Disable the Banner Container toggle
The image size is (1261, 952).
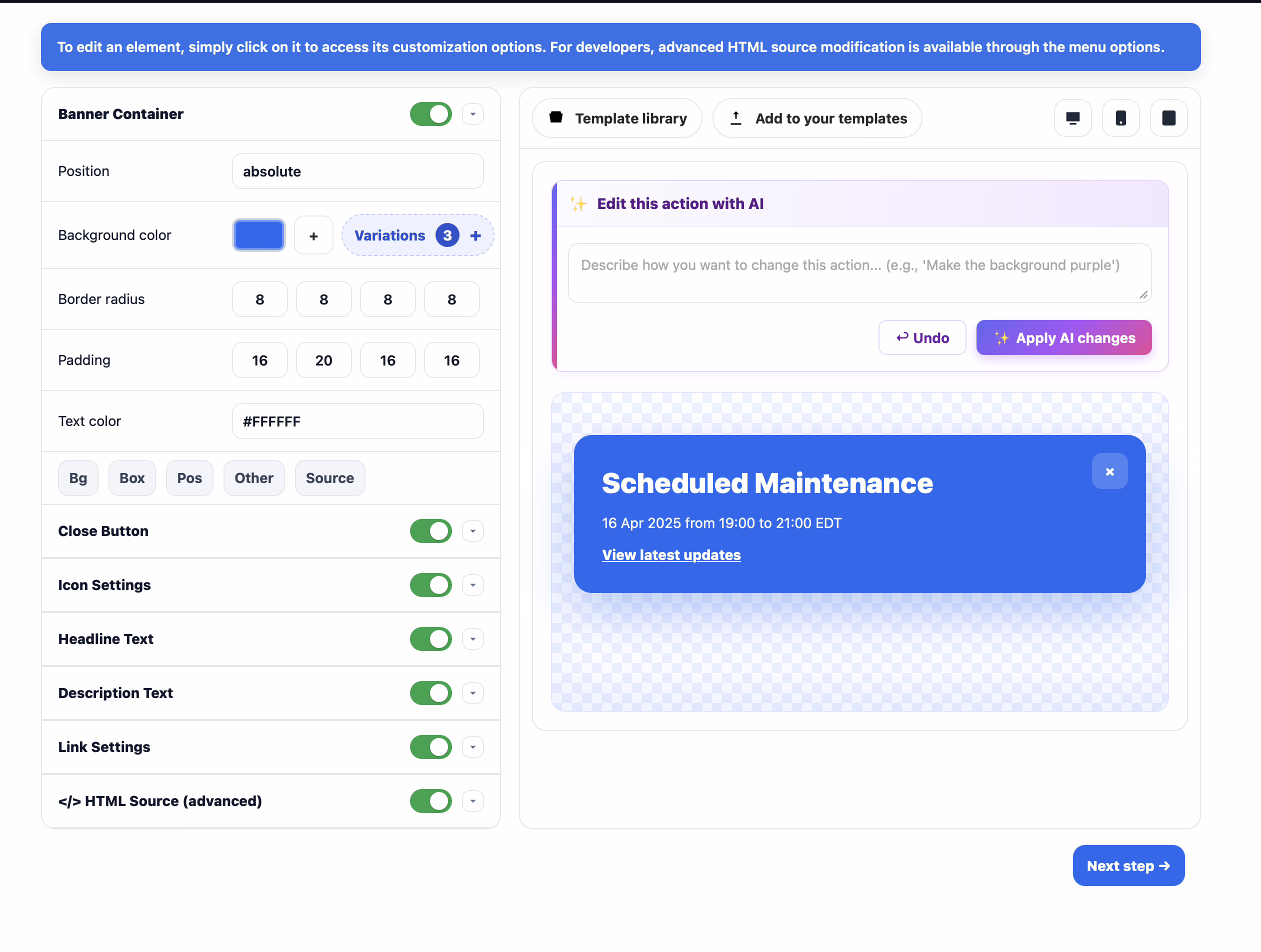click(430, 114)
